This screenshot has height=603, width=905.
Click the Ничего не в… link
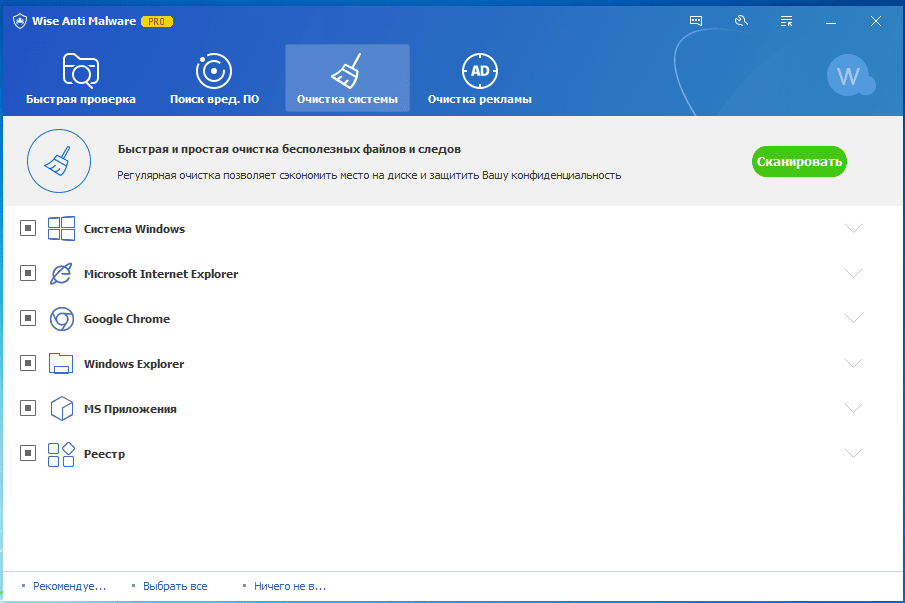(290, 586)
